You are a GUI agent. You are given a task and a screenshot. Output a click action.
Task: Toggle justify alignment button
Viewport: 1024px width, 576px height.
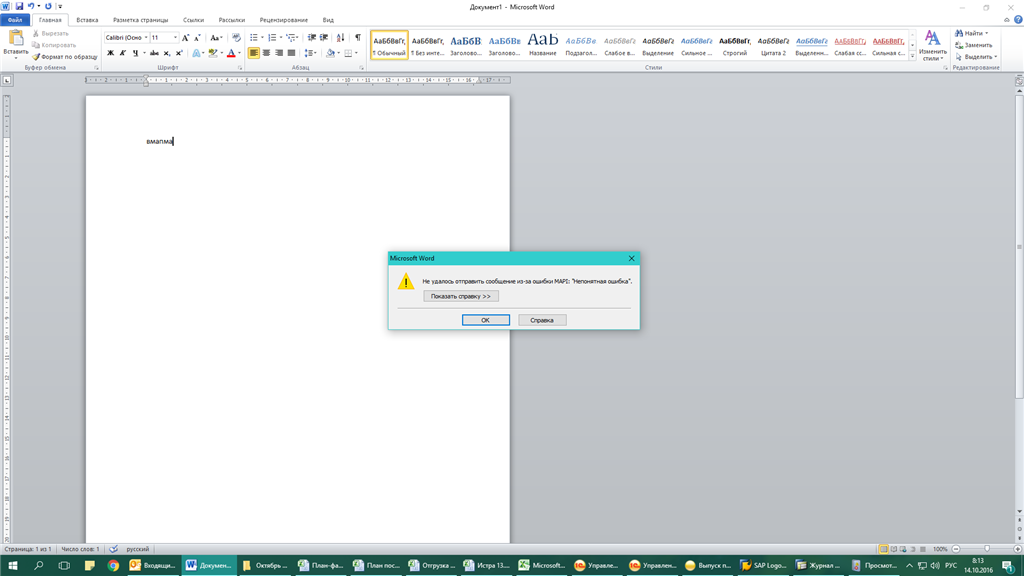pyautogui.click(x=291, y=53)
